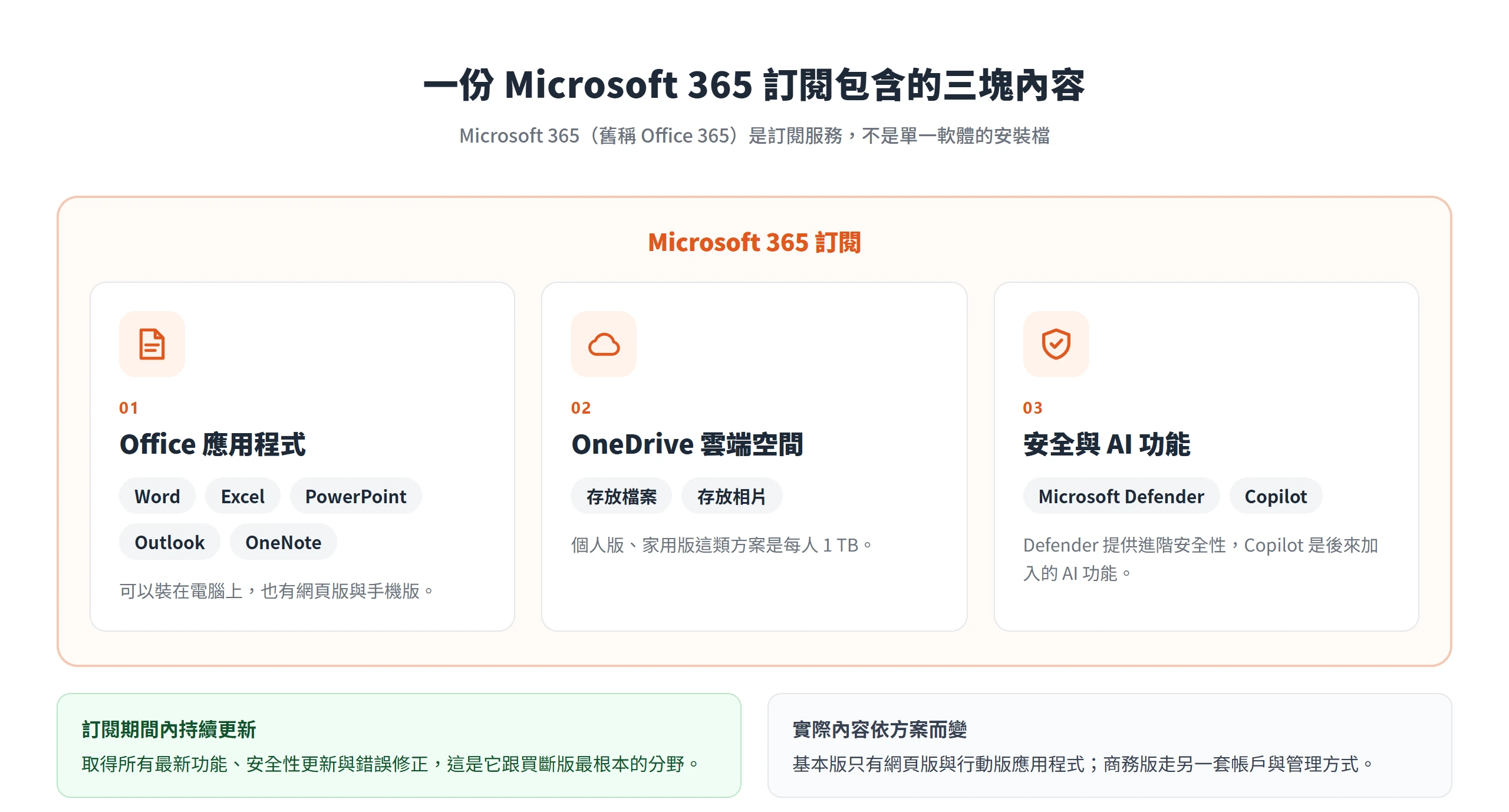Image resolution: width=1509 pixels, height=812 pixels.
Task: Click the text about 每人 1 TB
Action: click(721, 544)
